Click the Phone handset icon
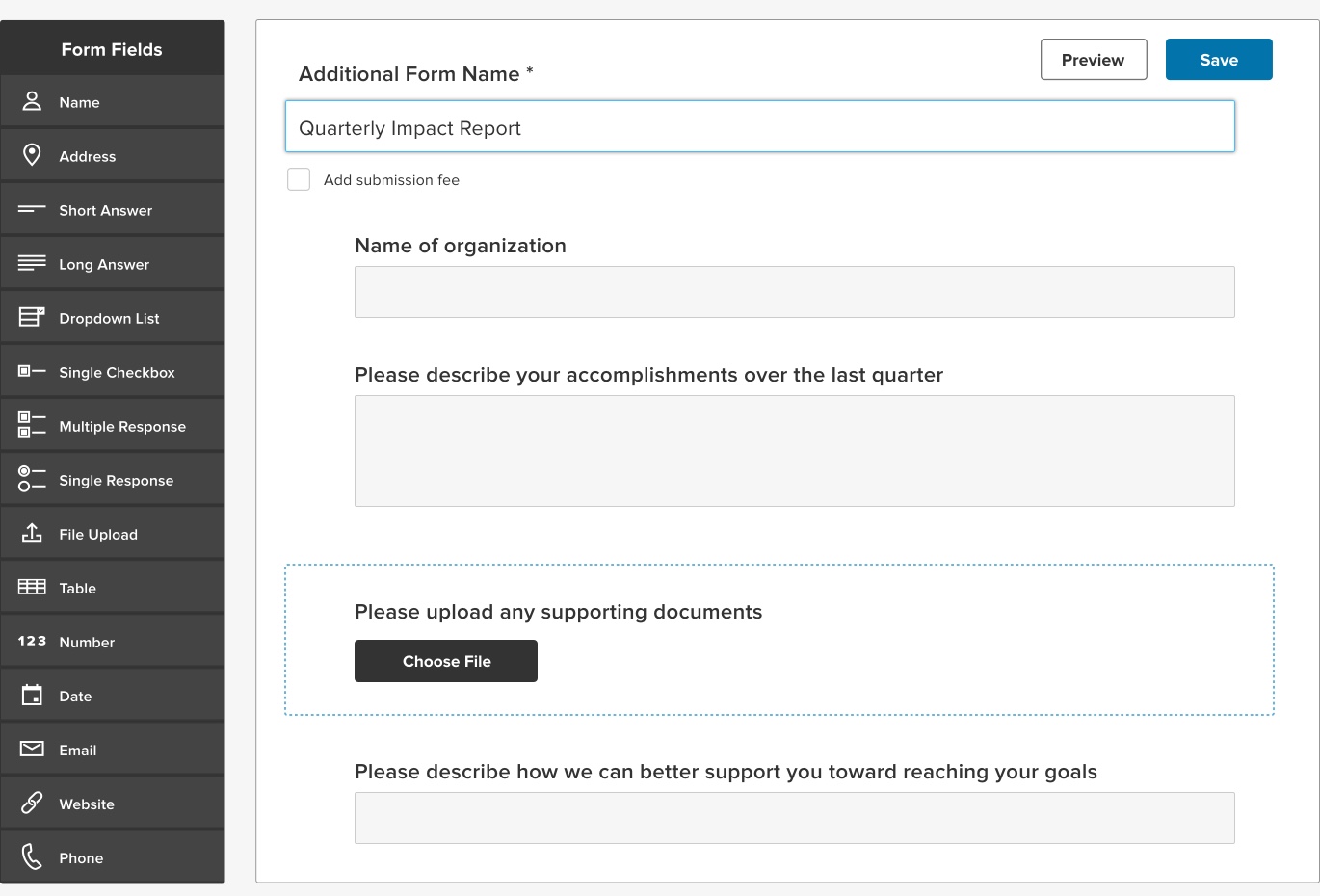 point(32,856)
